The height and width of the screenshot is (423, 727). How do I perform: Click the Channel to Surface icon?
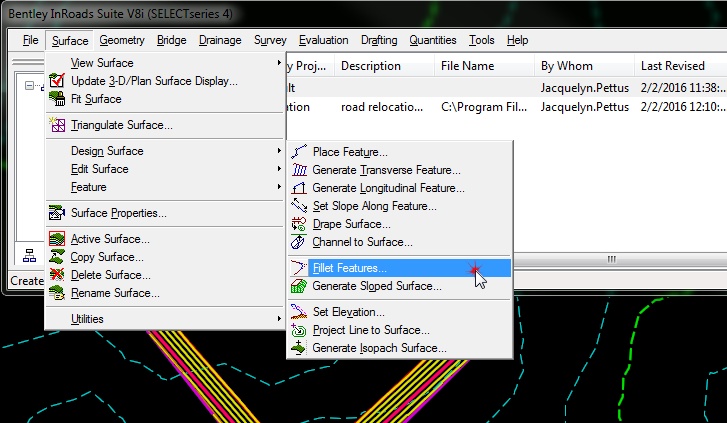(x=299, y=242)
